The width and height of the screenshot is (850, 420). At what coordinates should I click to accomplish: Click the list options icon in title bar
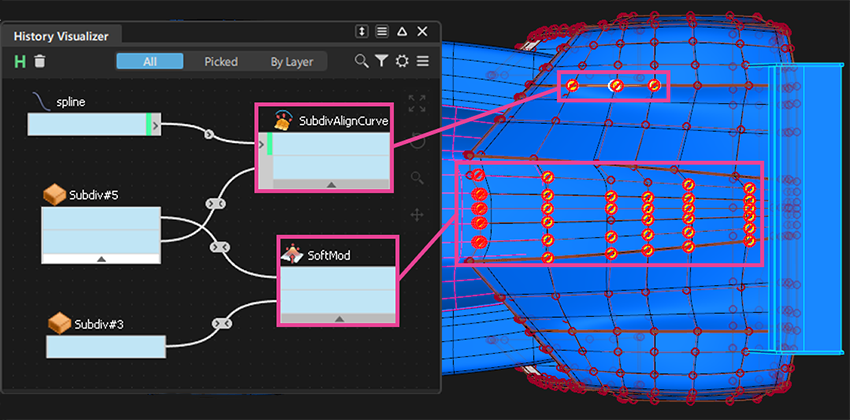382,31
